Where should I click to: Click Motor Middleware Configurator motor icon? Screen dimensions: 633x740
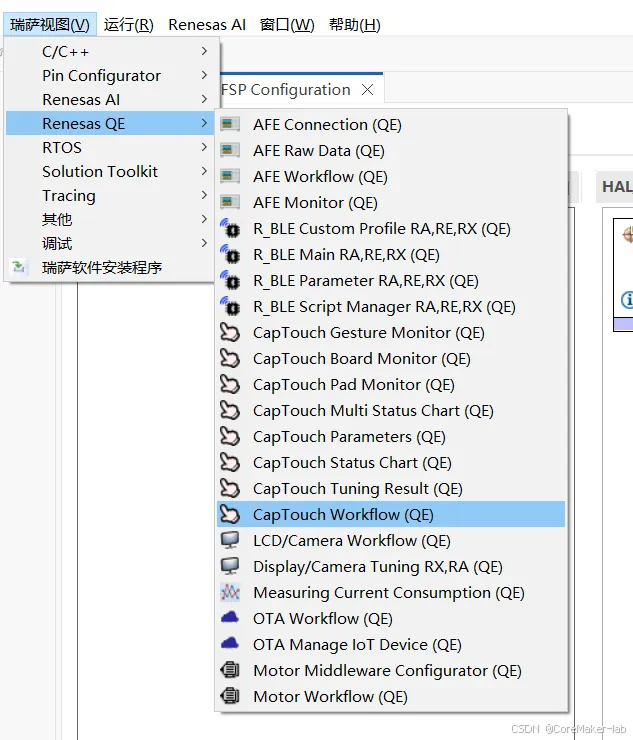[x=230, y=670]
